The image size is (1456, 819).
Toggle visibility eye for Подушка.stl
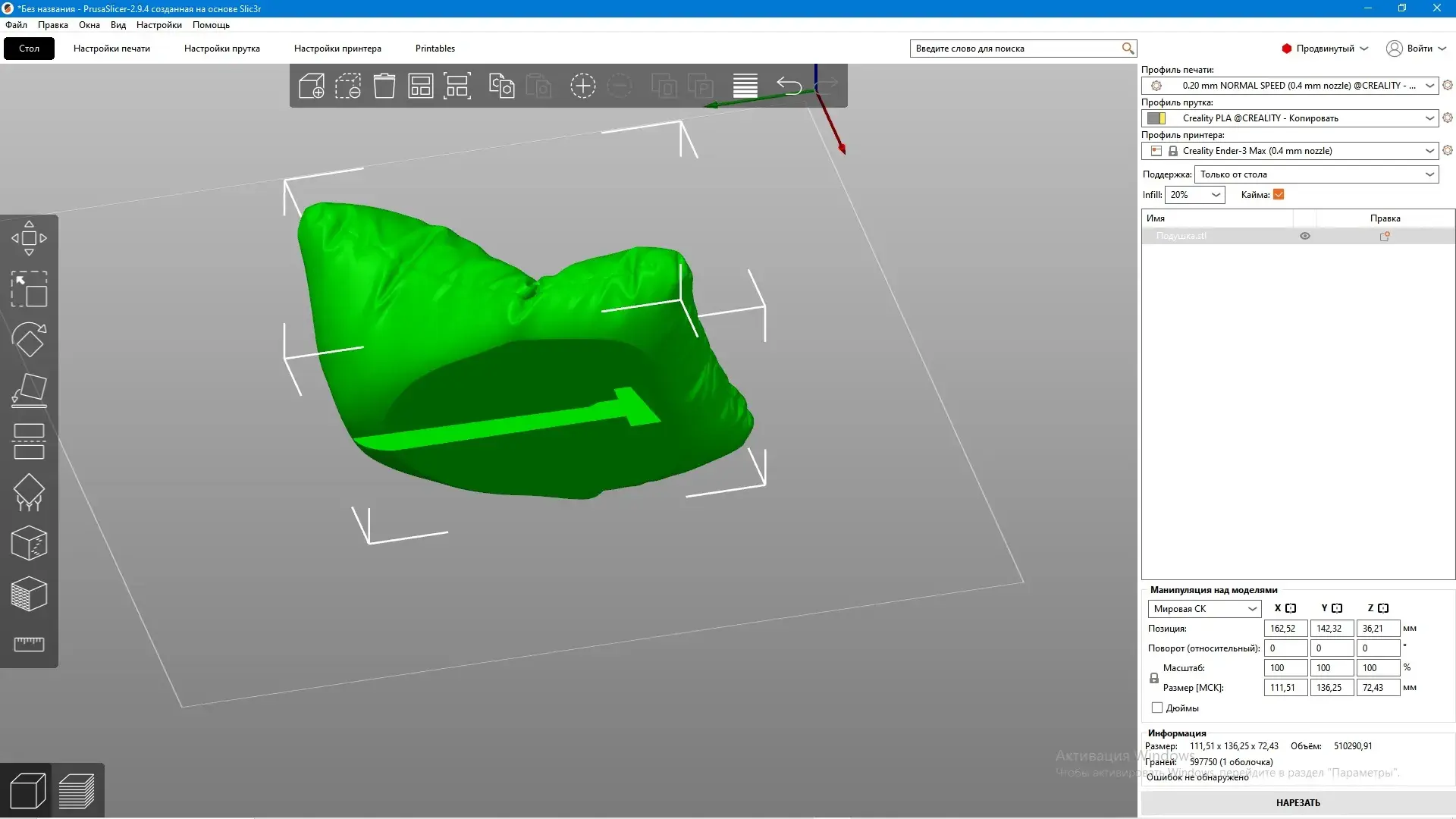[1305, 236]
